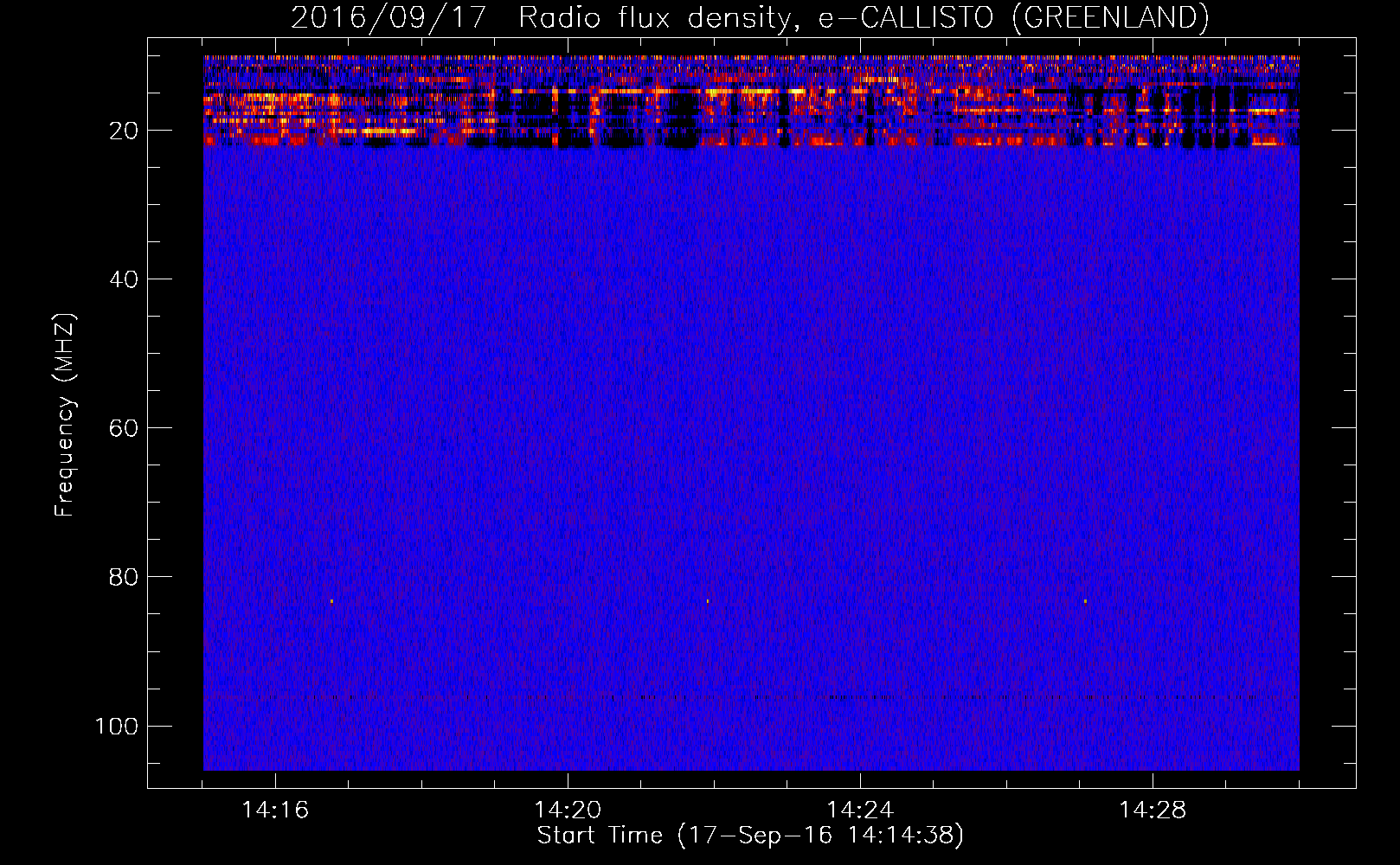Click the plot title 'Radio flux density, e-CALLISTO (GREENLAND)'
Screen dimensions: 1400x865
864,17
